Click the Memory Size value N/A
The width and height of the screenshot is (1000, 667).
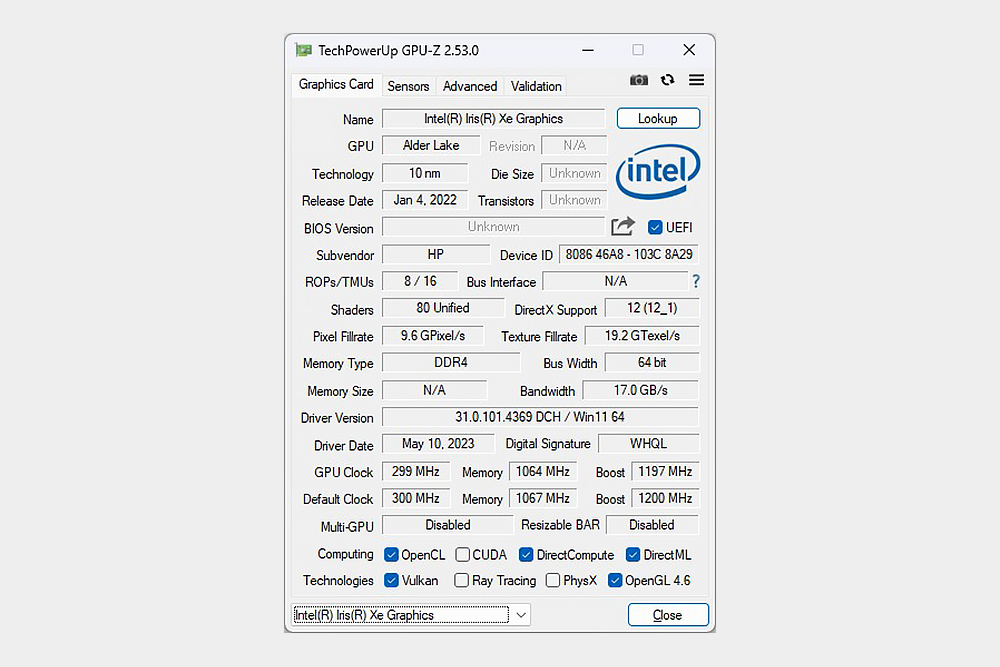[x=434, y=390]
